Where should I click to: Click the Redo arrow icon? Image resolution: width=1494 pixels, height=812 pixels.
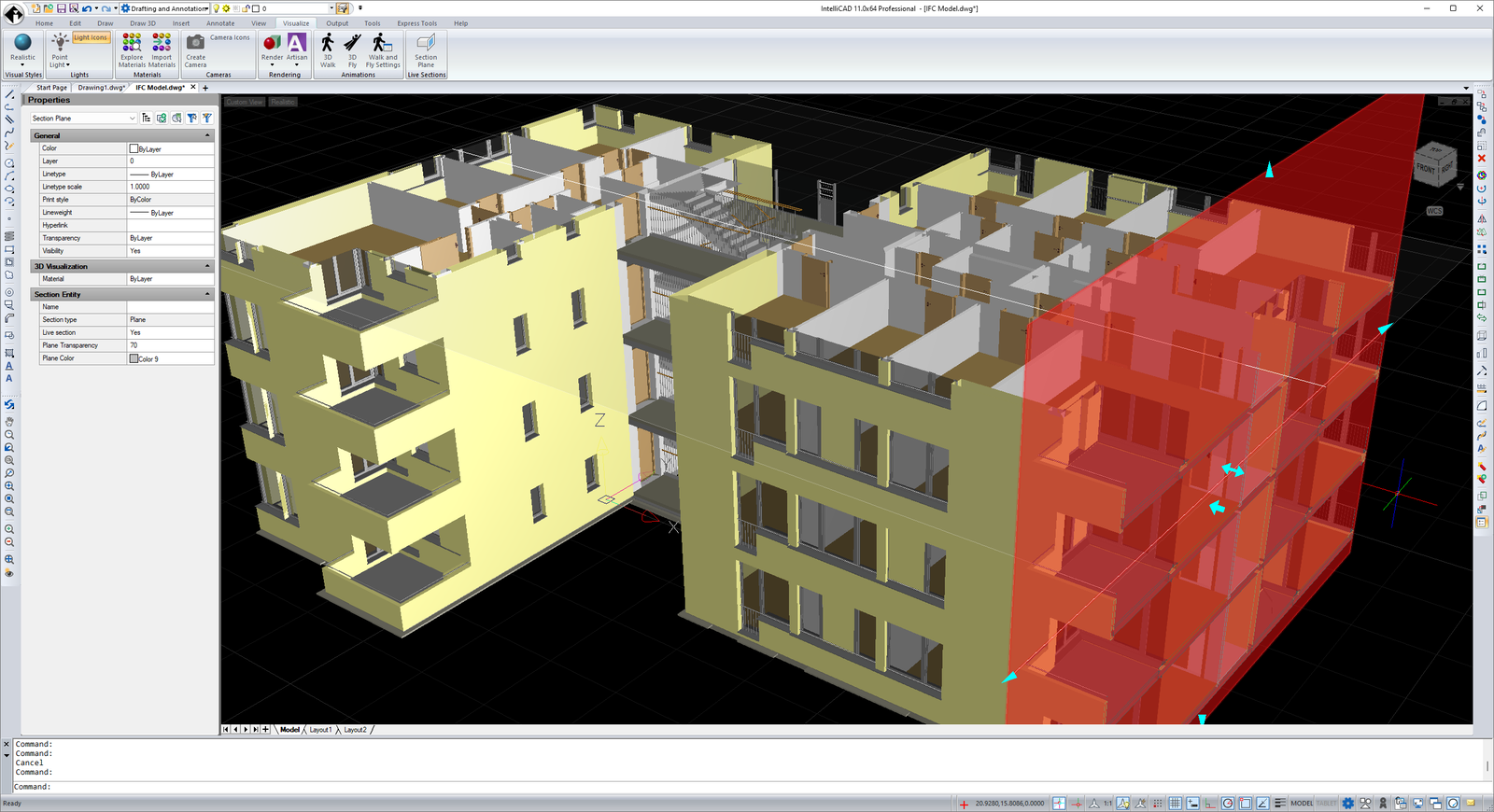pos(106,8)
